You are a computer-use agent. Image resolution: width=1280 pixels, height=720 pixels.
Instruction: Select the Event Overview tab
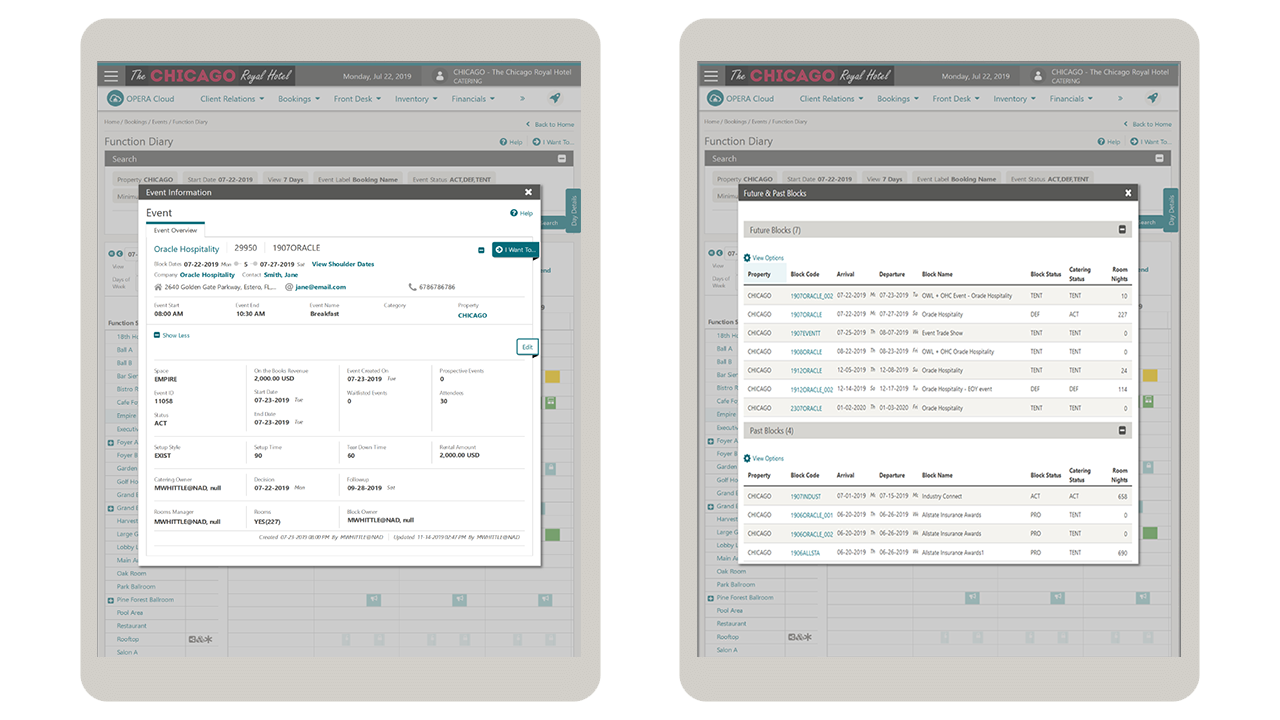(175, 230)
